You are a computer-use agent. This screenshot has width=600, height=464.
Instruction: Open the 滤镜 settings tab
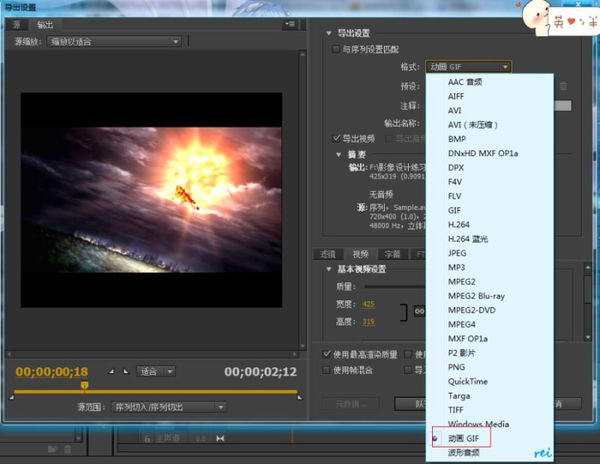pos(328,254)
